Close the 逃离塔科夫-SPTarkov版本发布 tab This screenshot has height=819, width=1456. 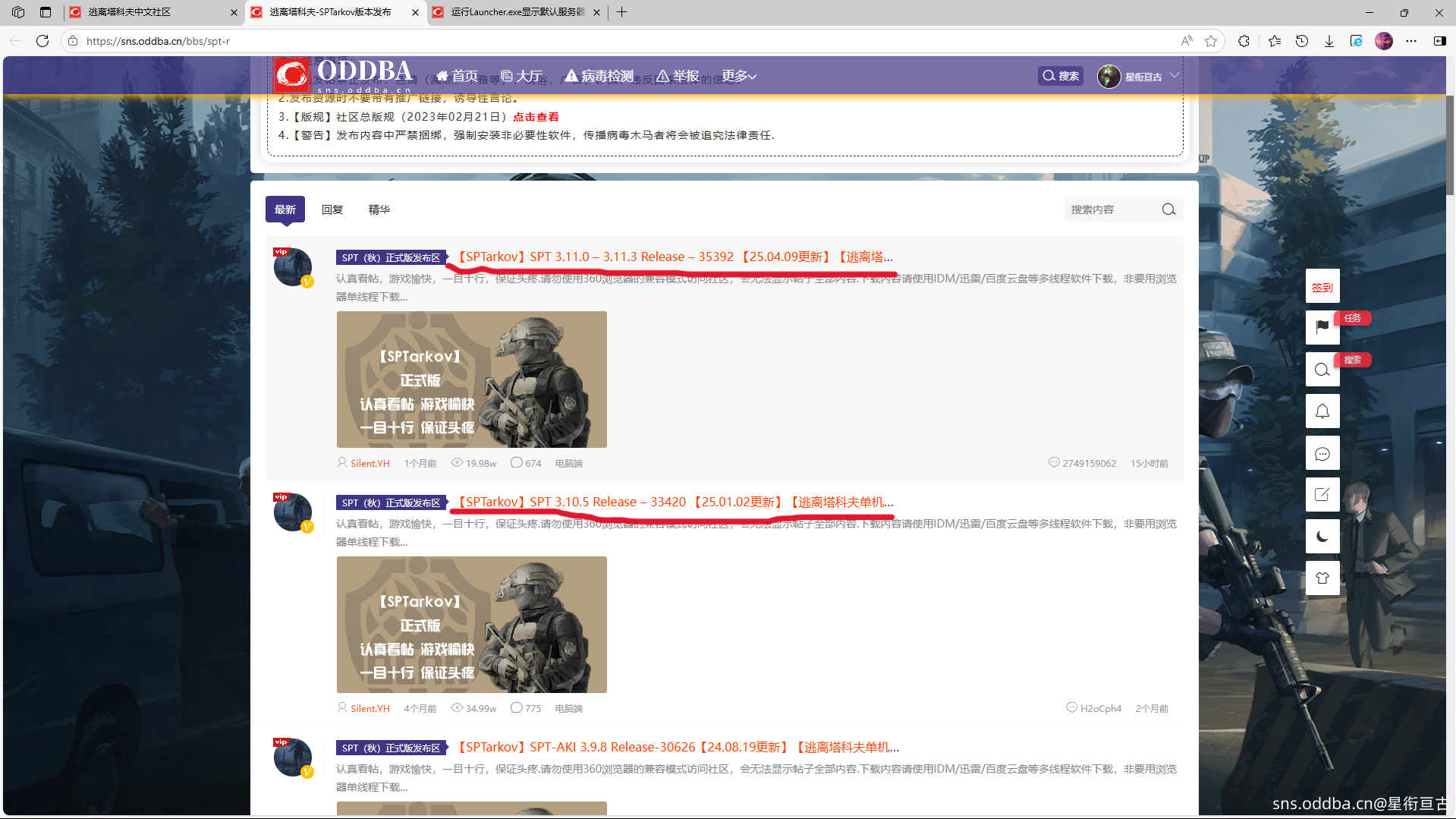click(x=415, y=13)
